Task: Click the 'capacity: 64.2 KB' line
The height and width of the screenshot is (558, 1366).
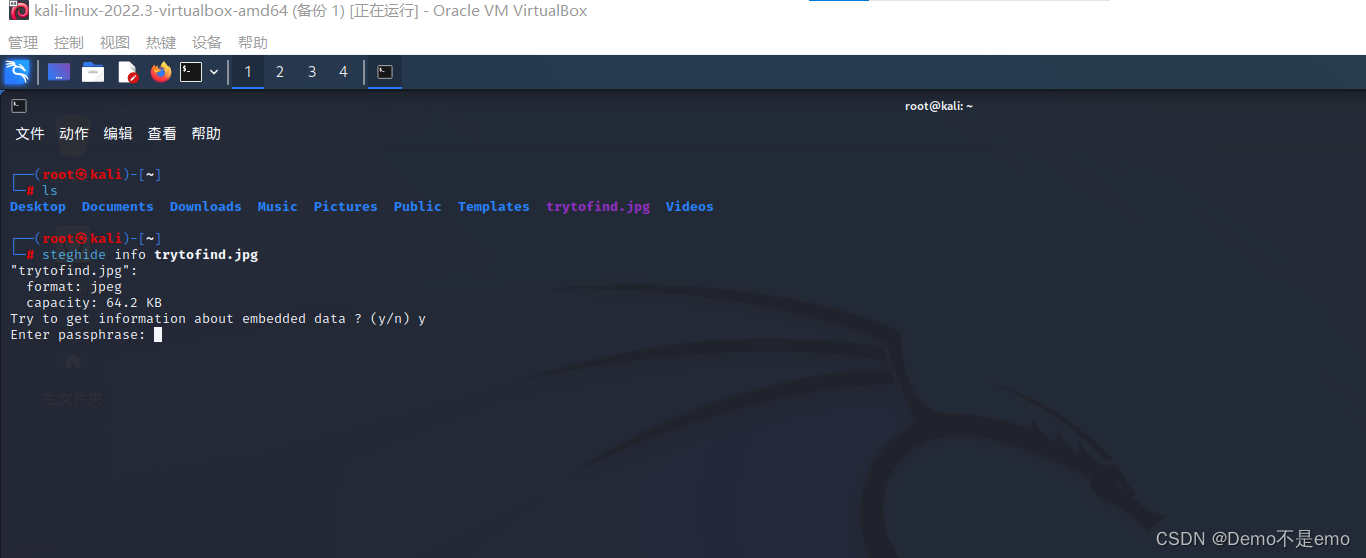Action: point(94,303)
